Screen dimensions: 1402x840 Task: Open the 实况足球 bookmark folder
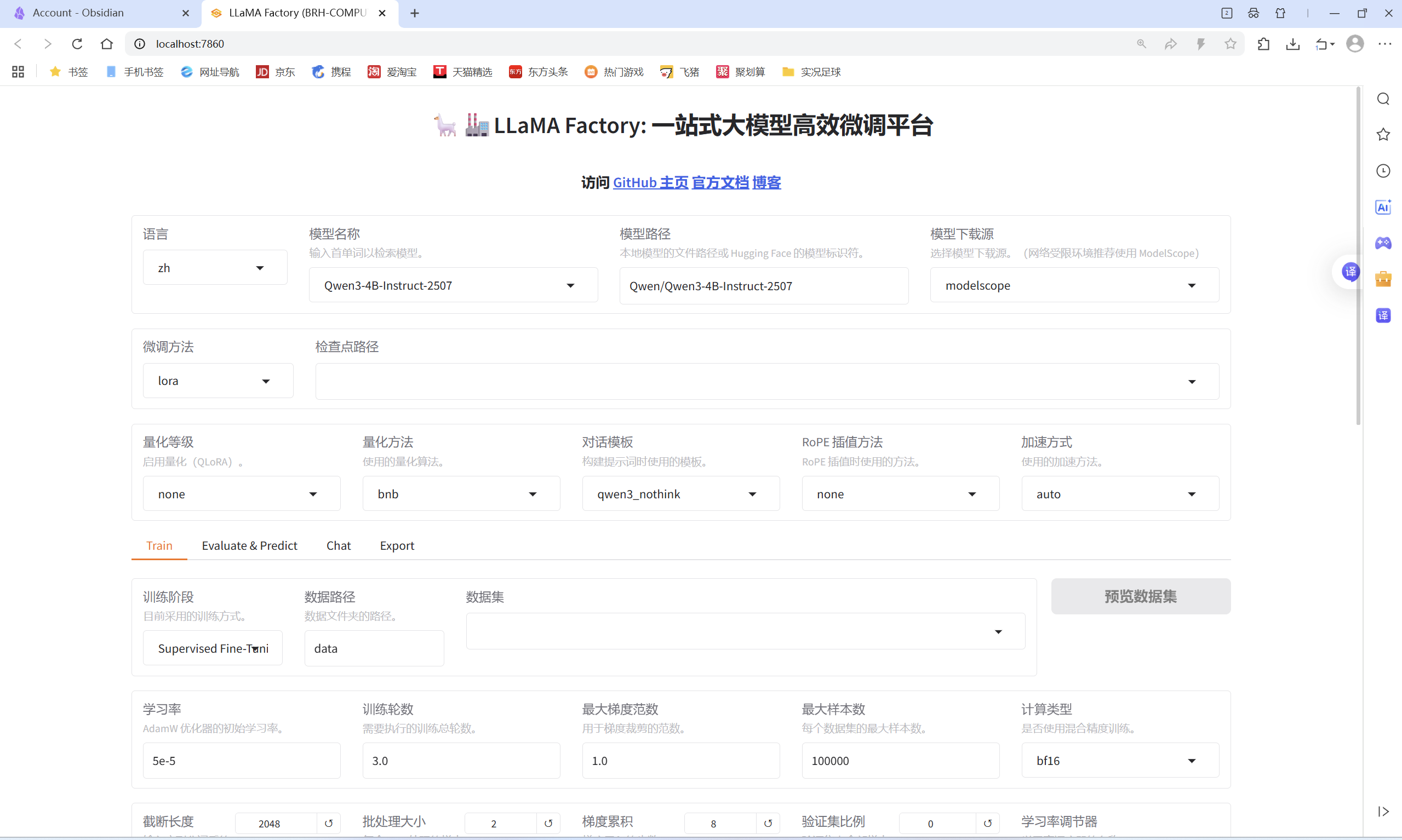pyautogui.click(x=811, y=72)
